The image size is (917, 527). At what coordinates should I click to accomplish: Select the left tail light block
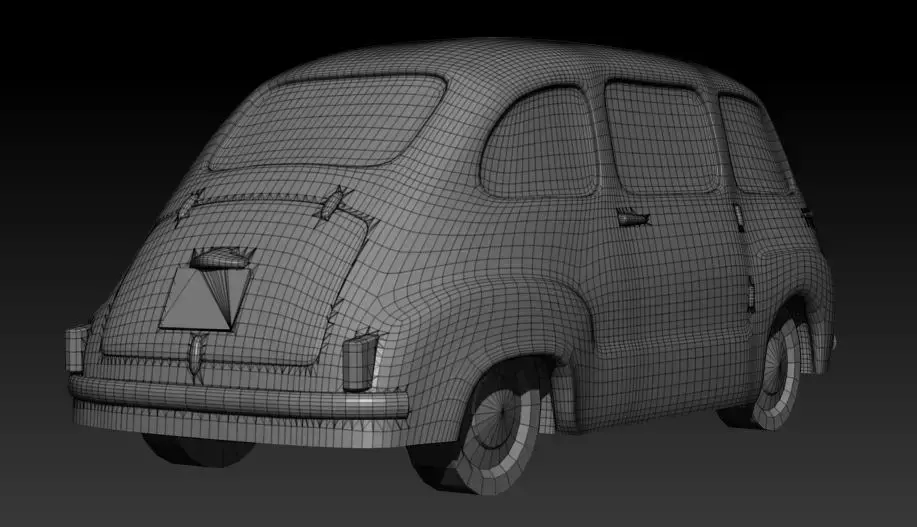click(76, 349)
